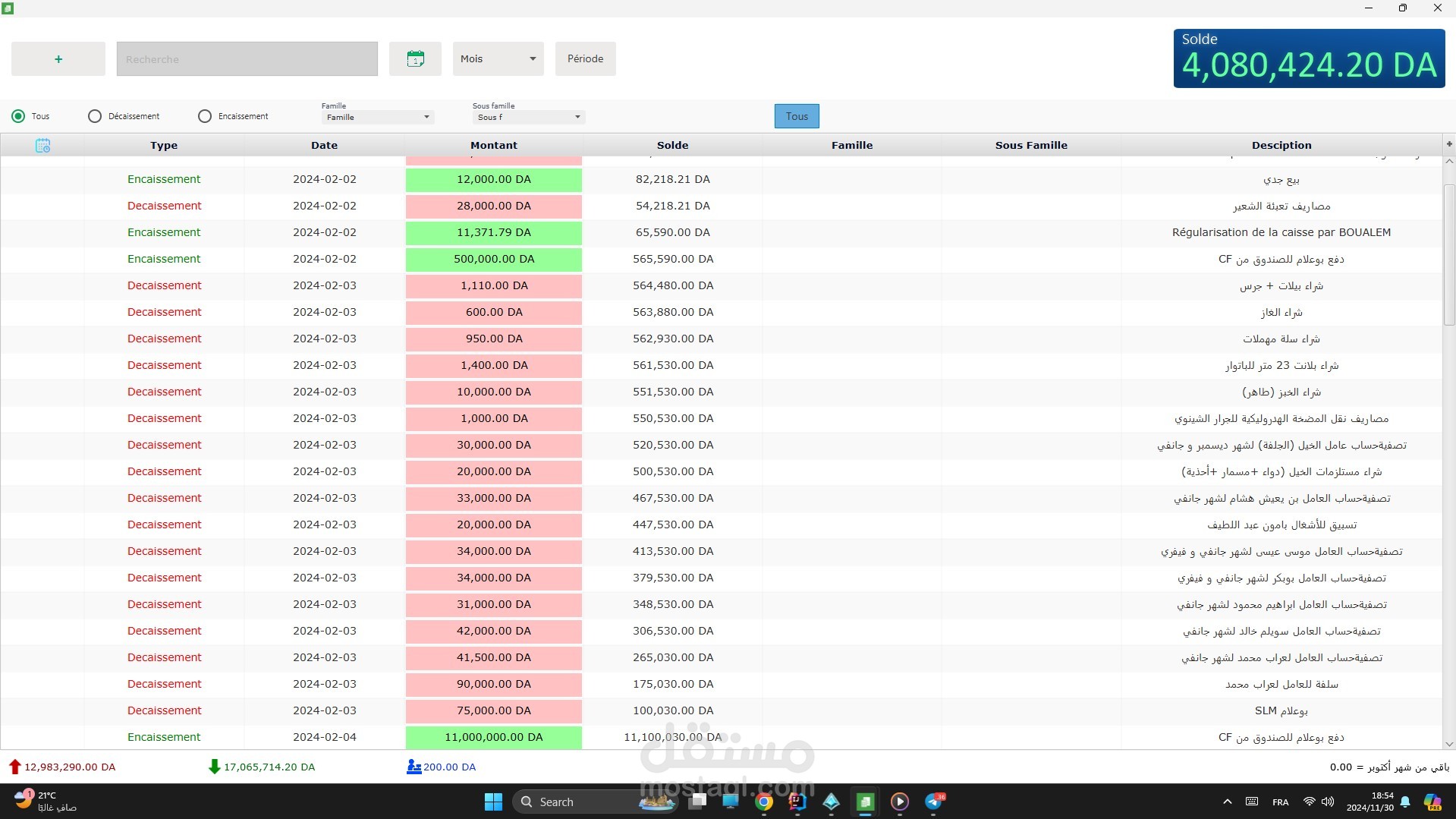Screen dimensions: 1456x819
Task: Expand the Mois dropdown
Action: pos(498,59)
